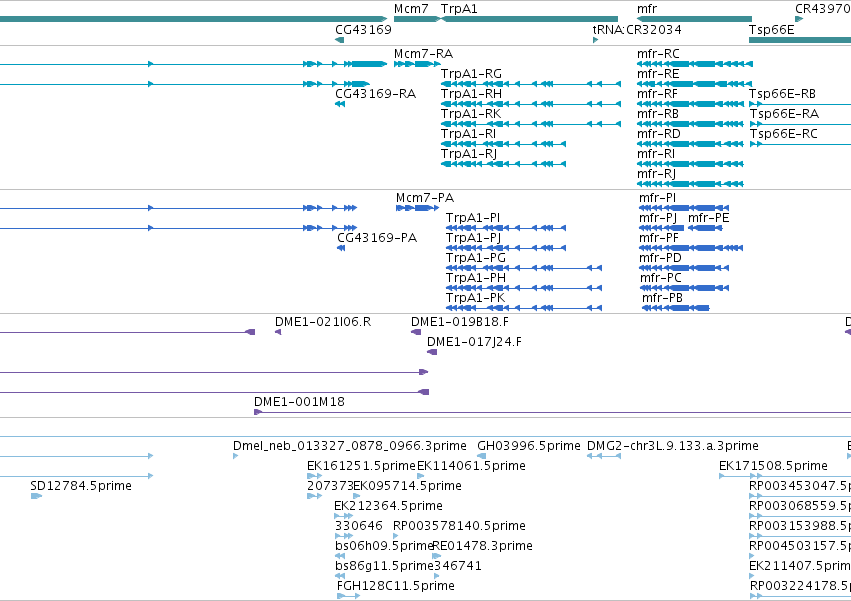Open the EK114061.5prime EST label
The width and height of the screenshot is (851, 601).
[x=471, y=466]
